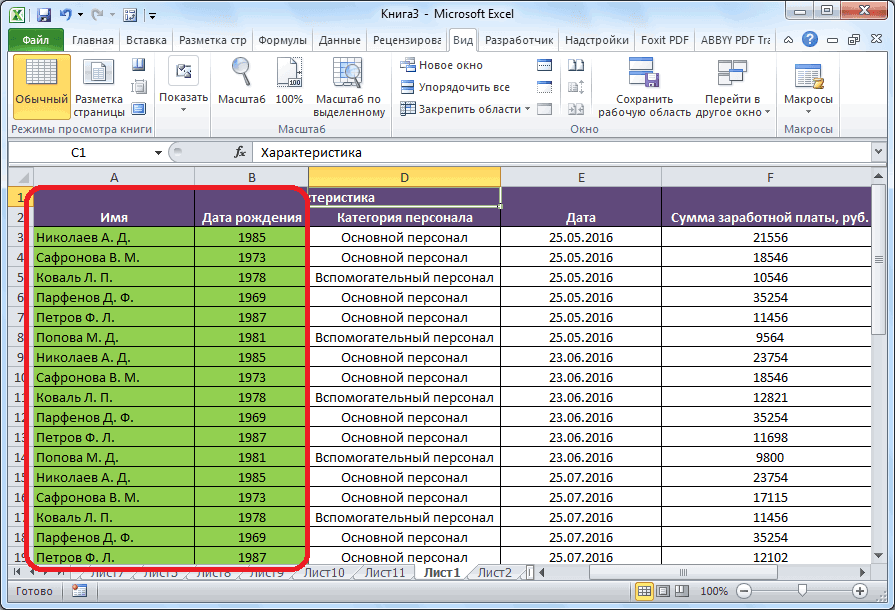Click Save icon in quick access toolbar
Viewport: 895px width, 610px height.
pyautogui.click(x=44, y=16)
